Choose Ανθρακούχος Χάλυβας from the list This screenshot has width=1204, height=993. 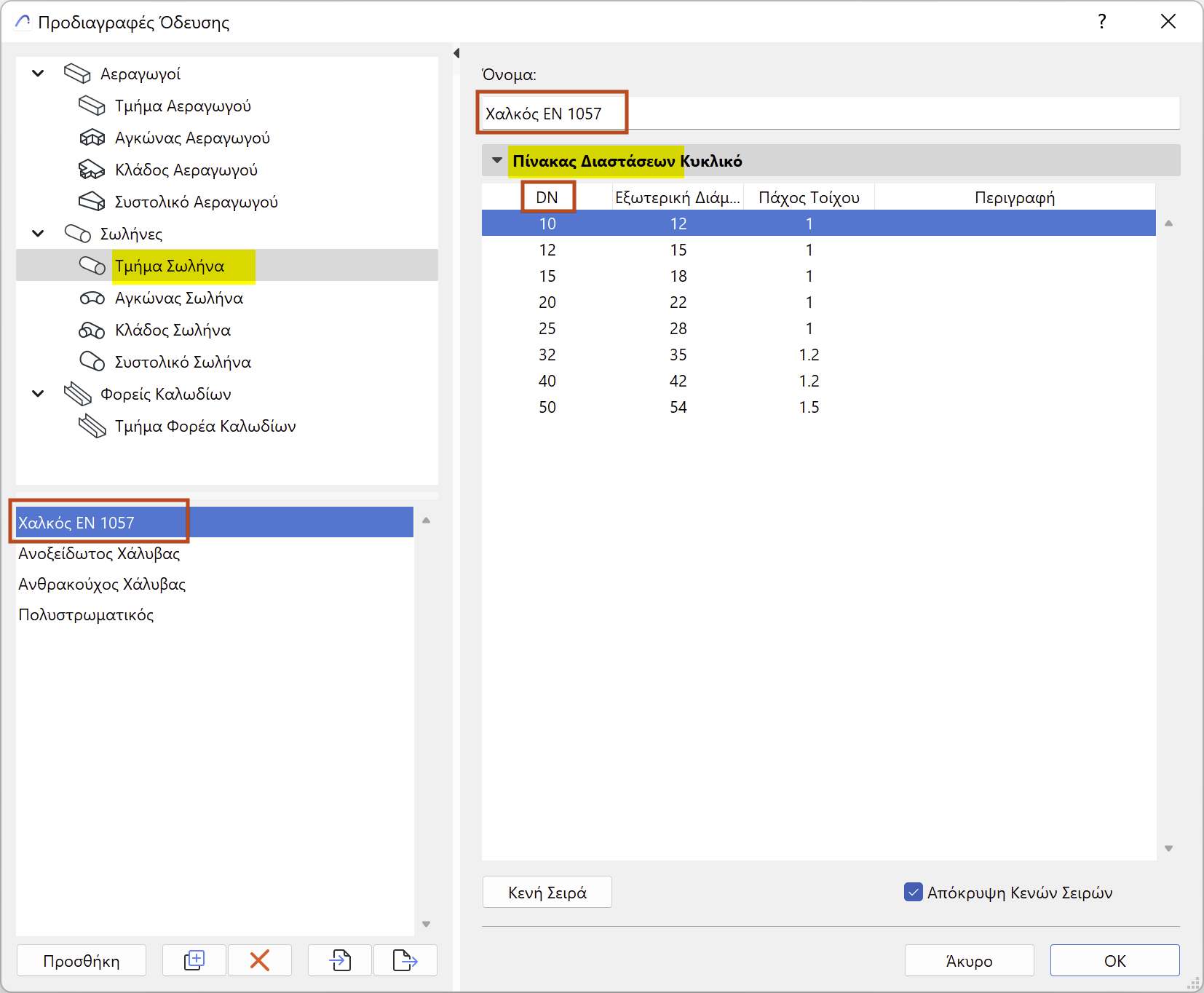point(215,584)
